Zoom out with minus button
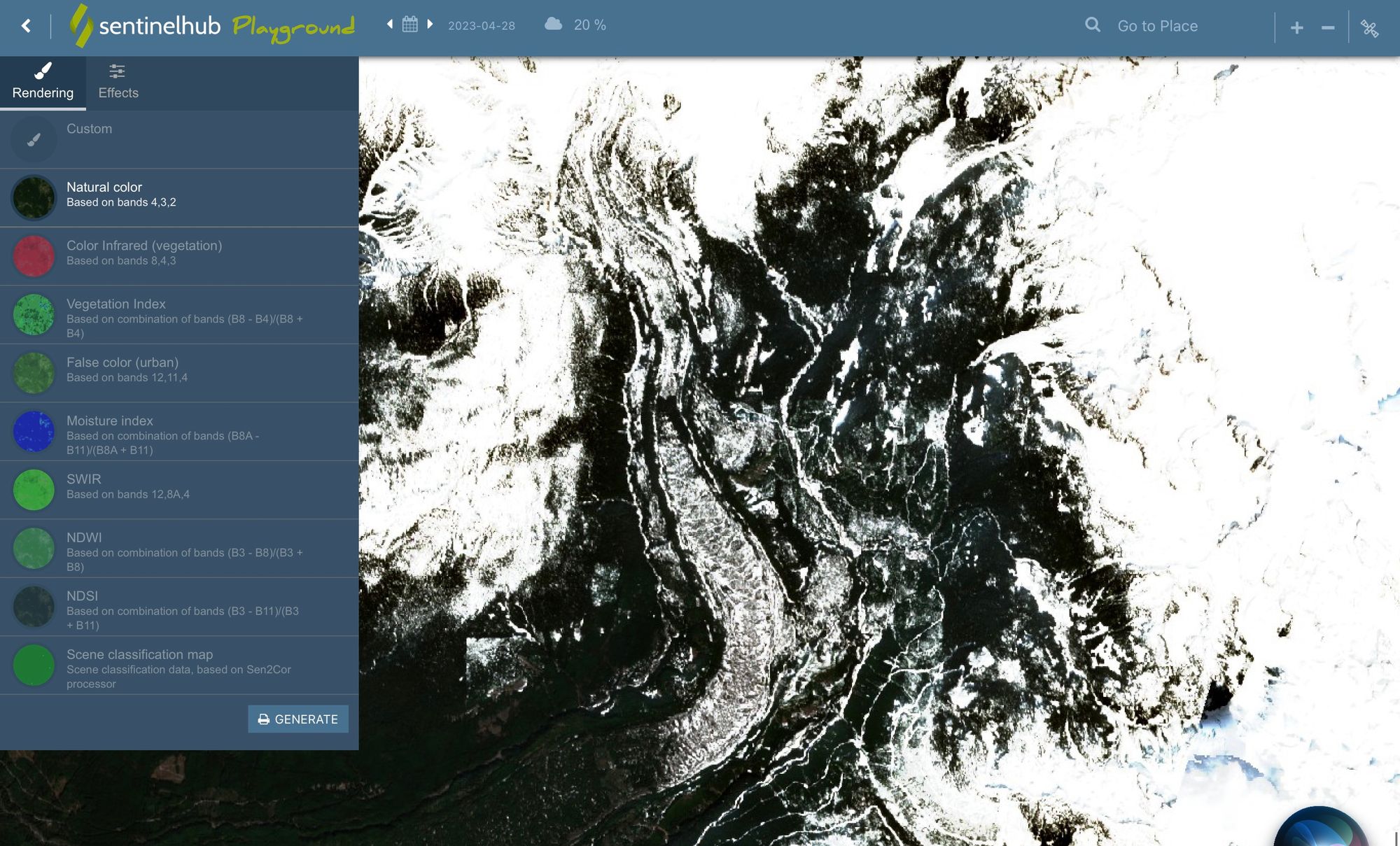This screenshot has height=846, width=1400. pos(1328,27)
